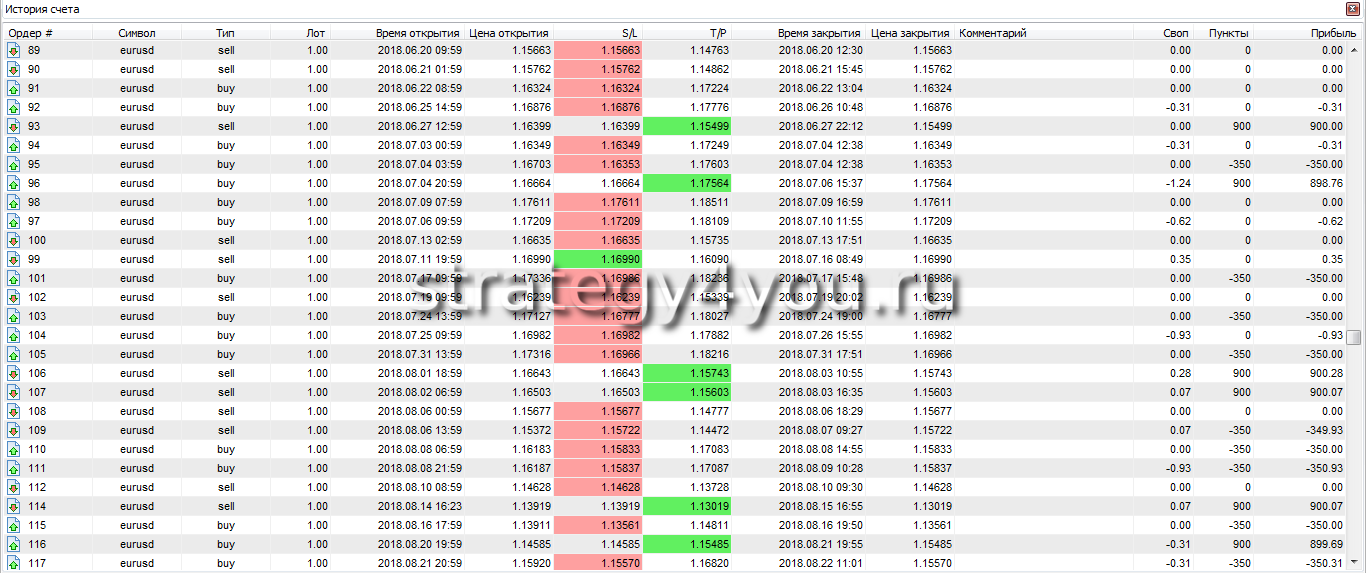Click the buy icon on order 117

[14, 563]
